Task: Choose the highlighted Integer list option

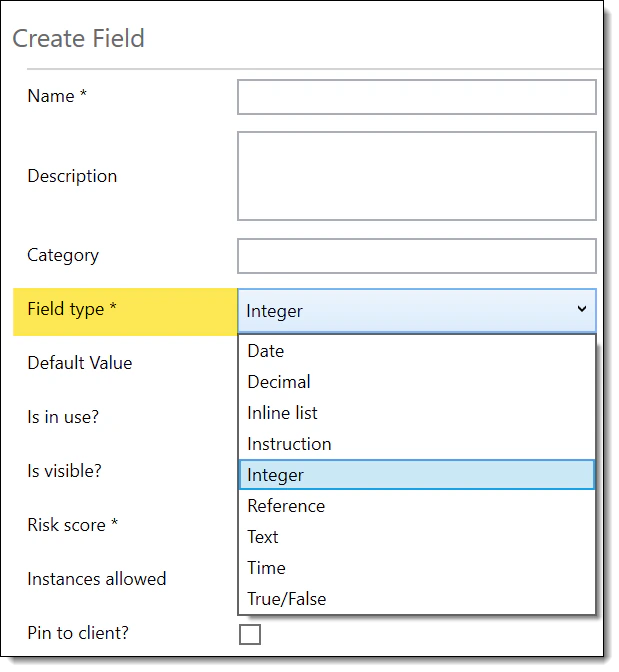Action: point(417,475)
